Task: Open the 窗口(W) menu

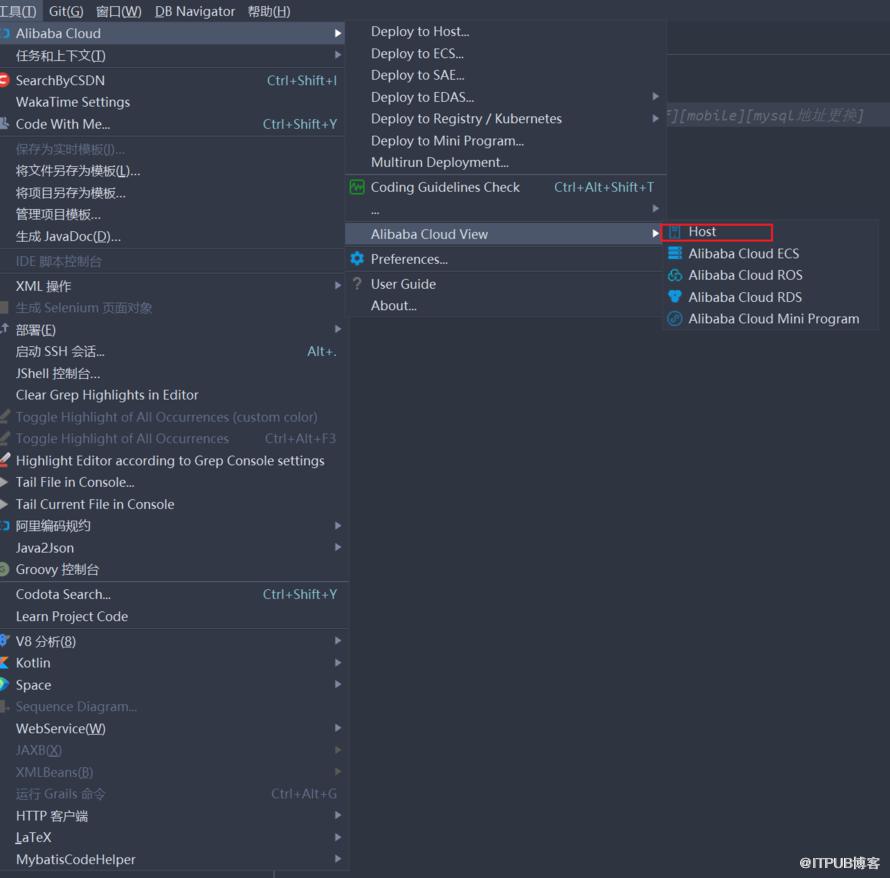Action: 119,11
